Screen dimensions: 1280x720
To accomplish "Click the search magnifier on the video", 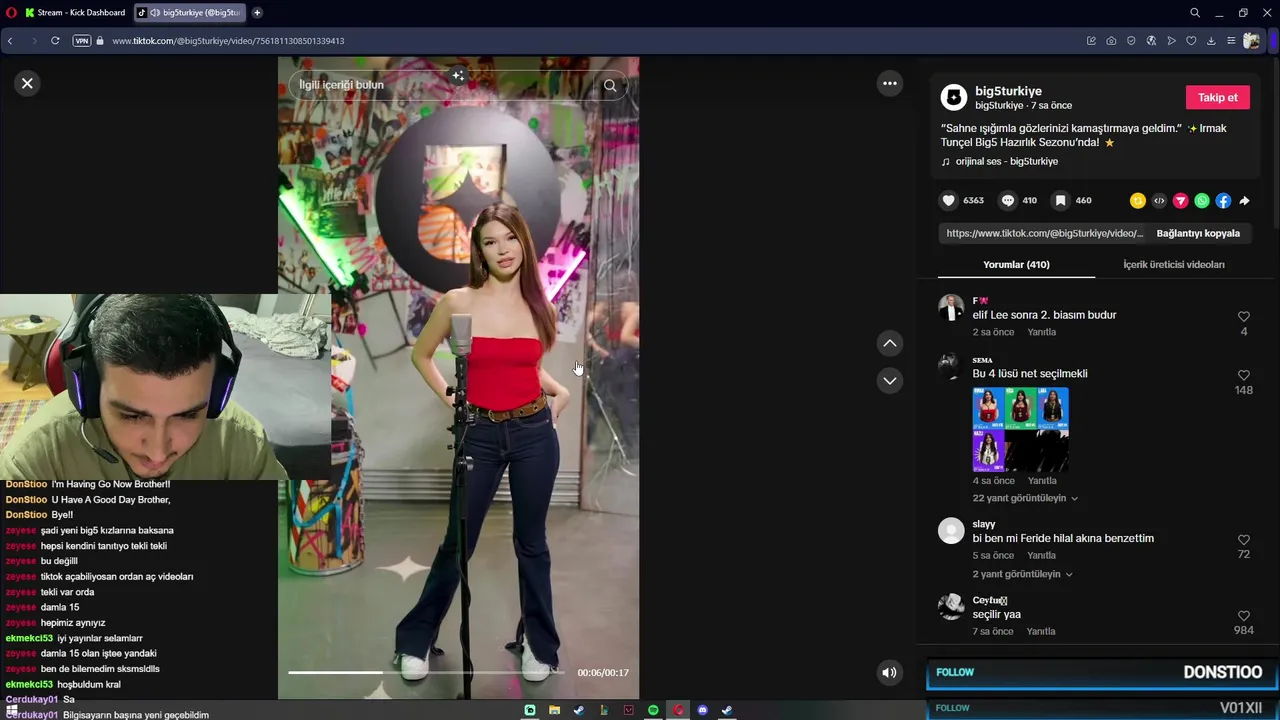I will pos(610,85).
